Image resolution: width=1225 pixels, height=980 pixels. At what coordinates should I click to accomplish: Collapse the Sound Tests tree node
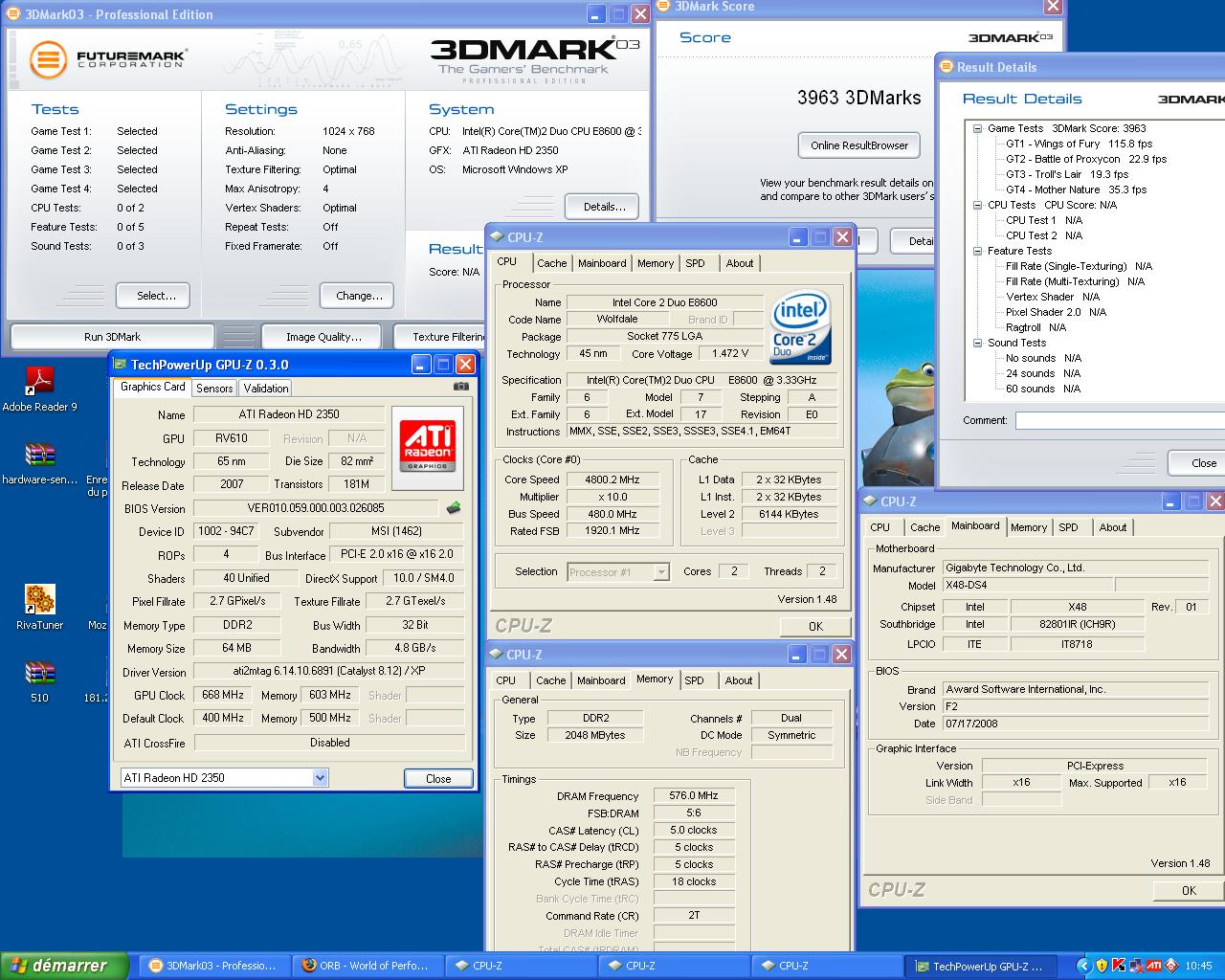(x=977, y=343)
